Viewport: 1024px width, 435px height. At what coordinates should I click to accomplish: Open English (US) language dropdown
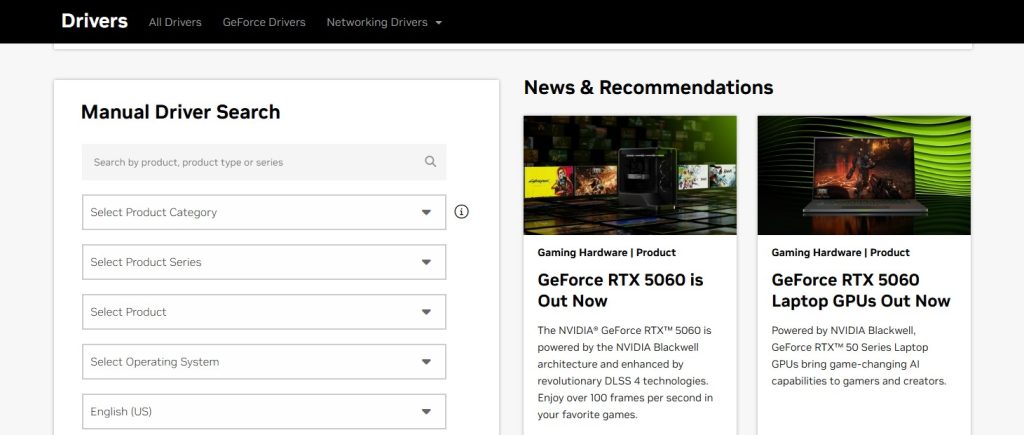click(x=264, y=411)
